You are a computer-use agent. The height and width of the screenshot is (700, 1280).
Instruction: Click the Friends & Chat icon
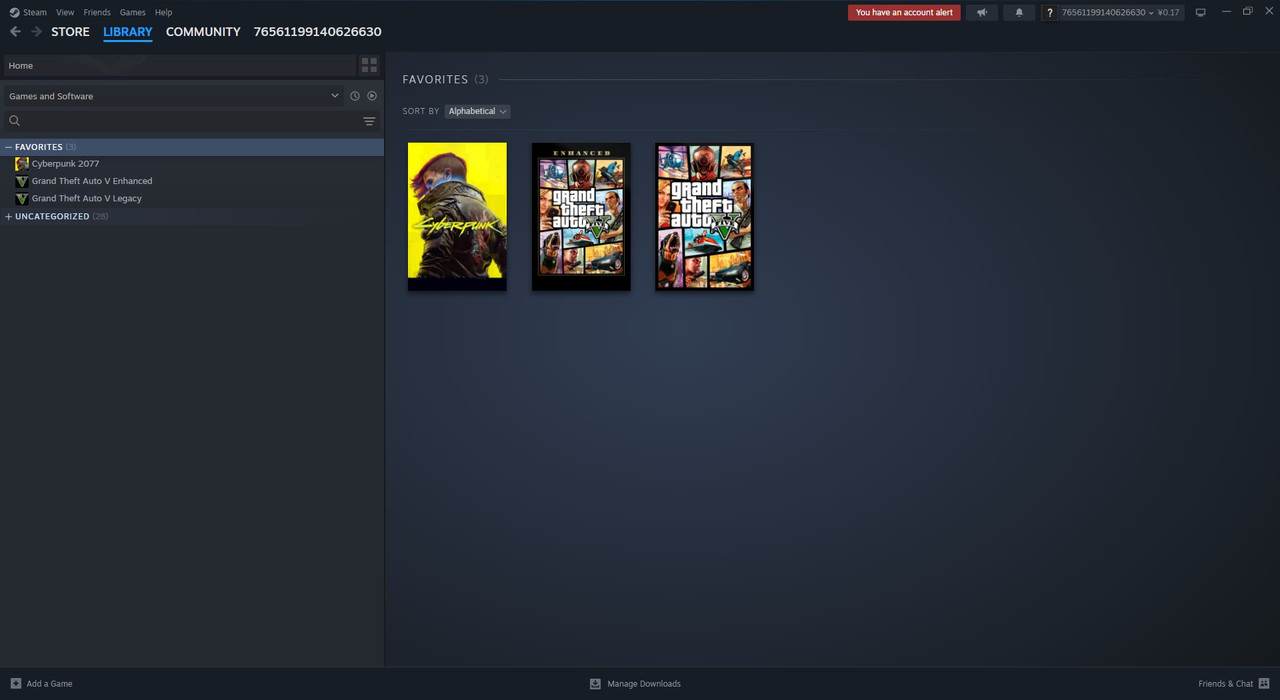point(1264,684)
